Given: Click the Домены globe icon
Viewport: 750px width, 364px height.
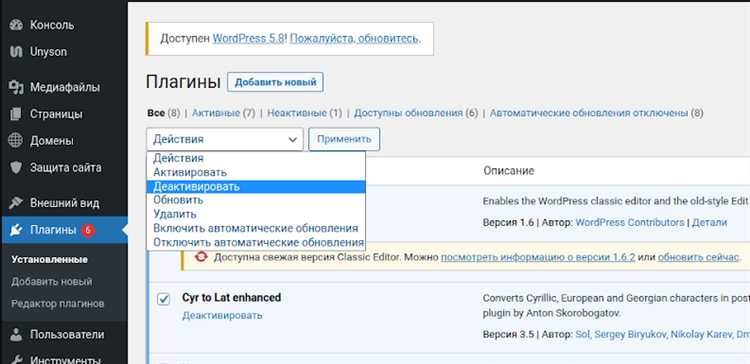Looking at the screenshot, I should [16, 141].
